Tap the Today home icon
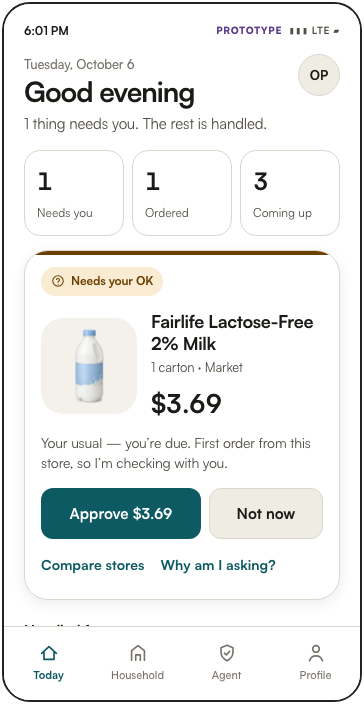Image resolution: width=364 pixels, height=704 pixels. tap(48, 654)
